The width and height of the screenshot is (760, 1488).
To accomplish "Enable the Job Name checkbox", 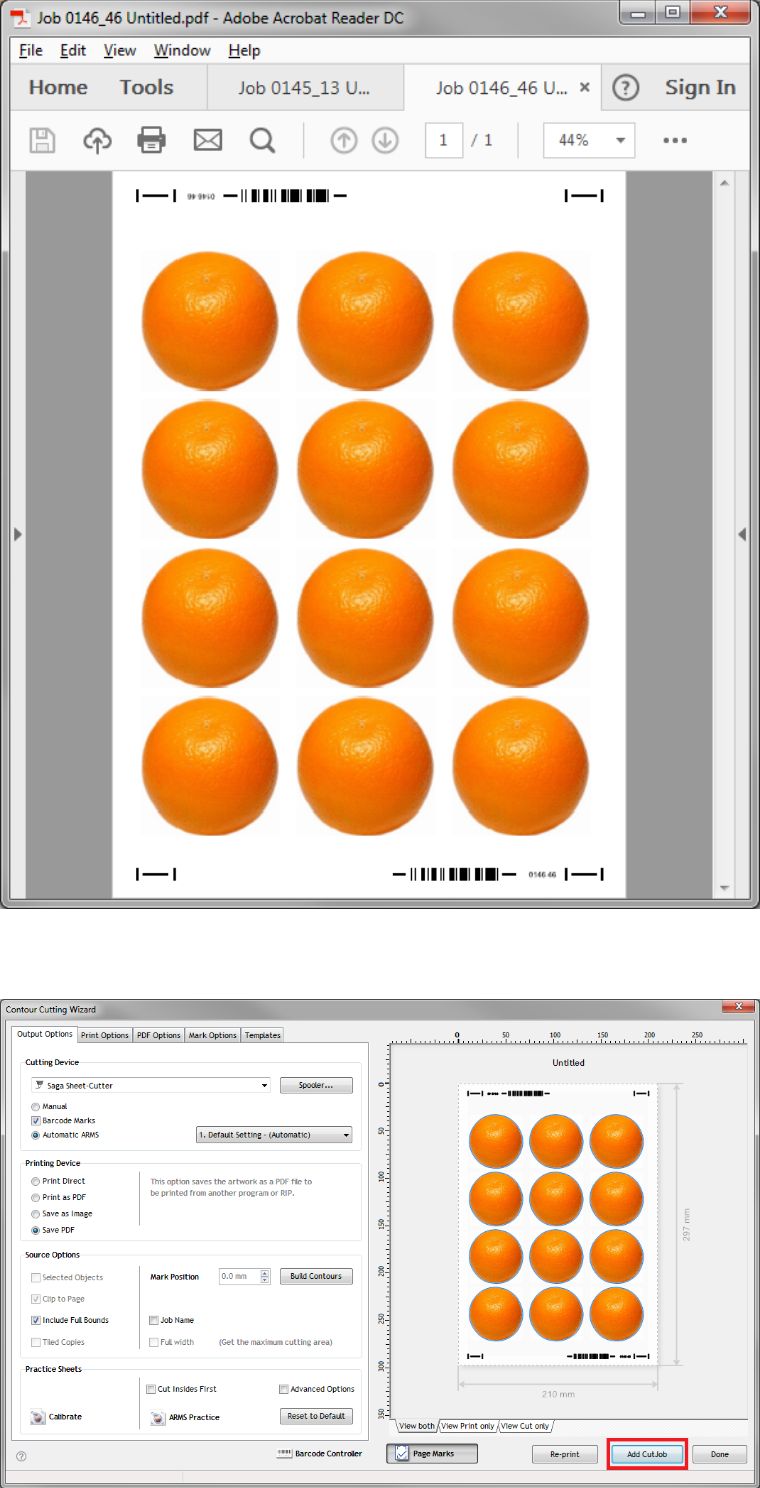I will 154,1320.
